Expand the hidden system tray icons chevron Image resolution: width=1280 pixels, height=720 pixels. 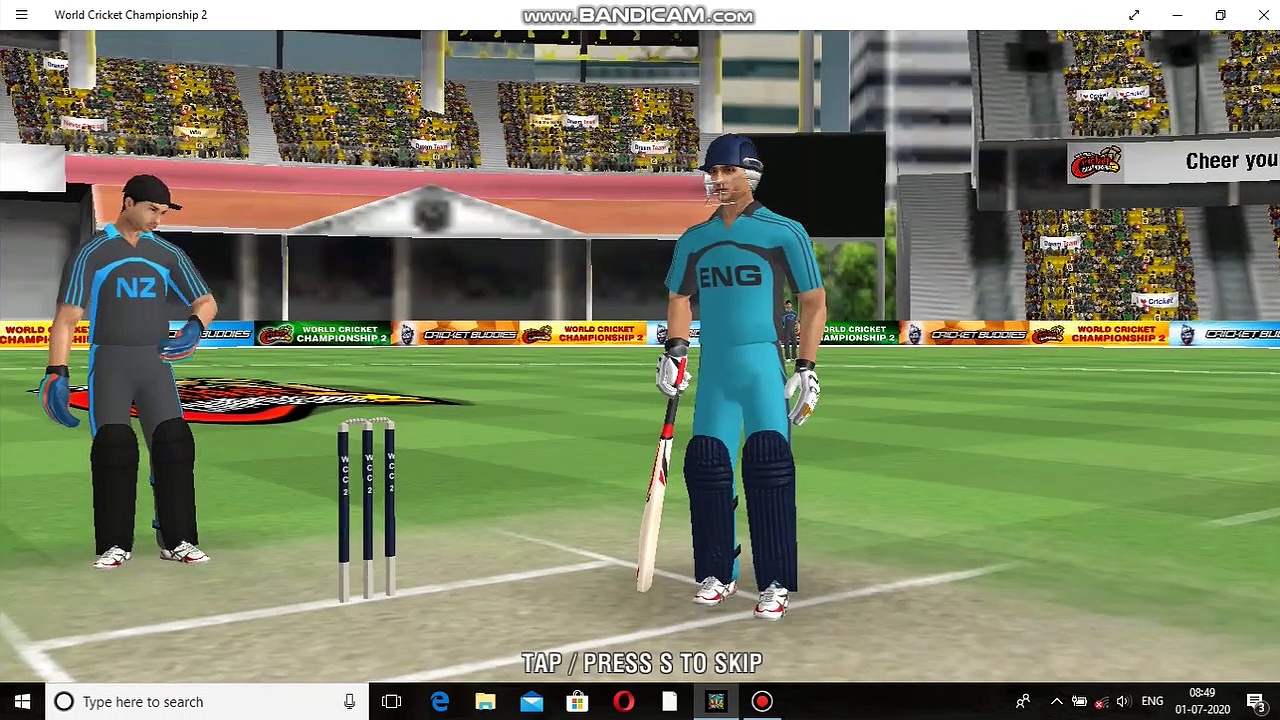coord(1056,701)
